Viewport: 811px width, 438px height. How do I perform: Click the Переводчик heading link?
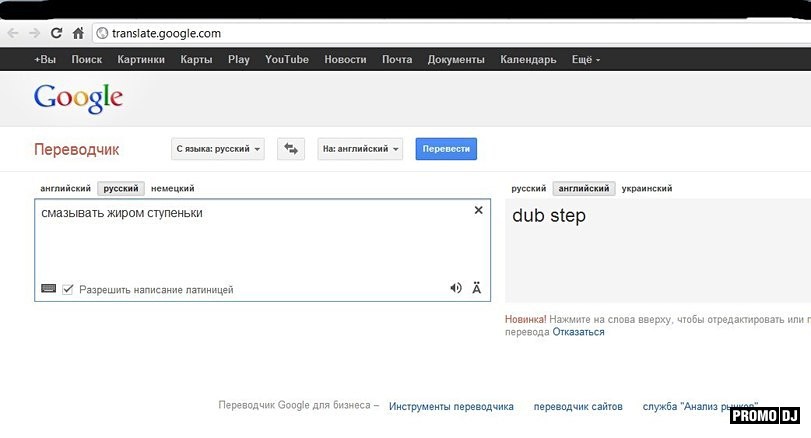[77, 149]
